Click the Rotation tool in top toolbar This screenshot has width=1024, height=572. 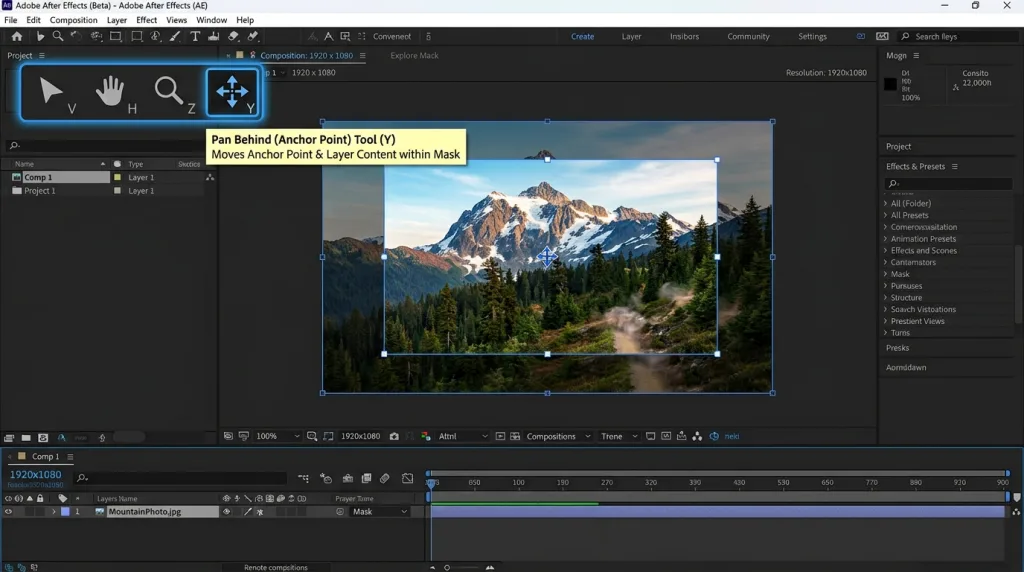(x=76, y=37)
